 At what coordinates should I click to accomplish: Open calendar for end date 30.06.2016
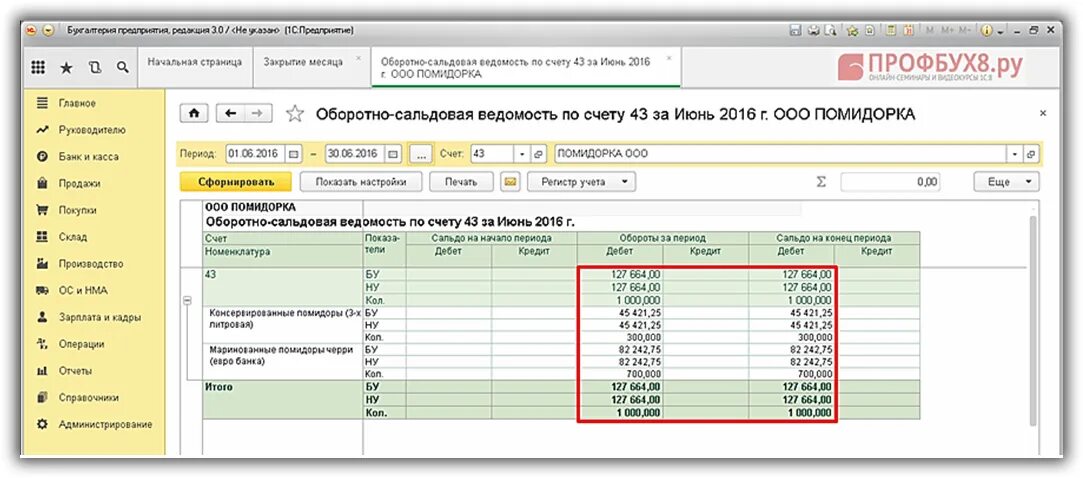coord(393,154)
